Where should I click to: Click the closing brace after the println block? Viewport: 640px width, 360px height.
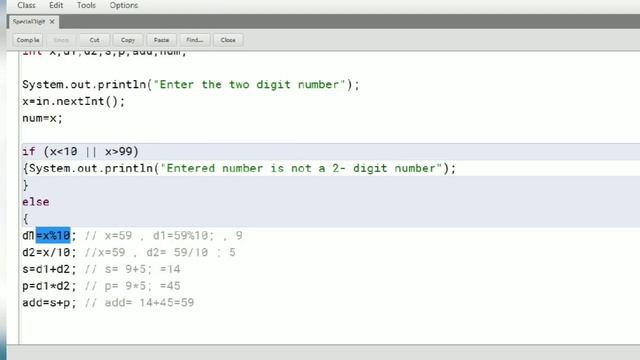coord(25,185)
